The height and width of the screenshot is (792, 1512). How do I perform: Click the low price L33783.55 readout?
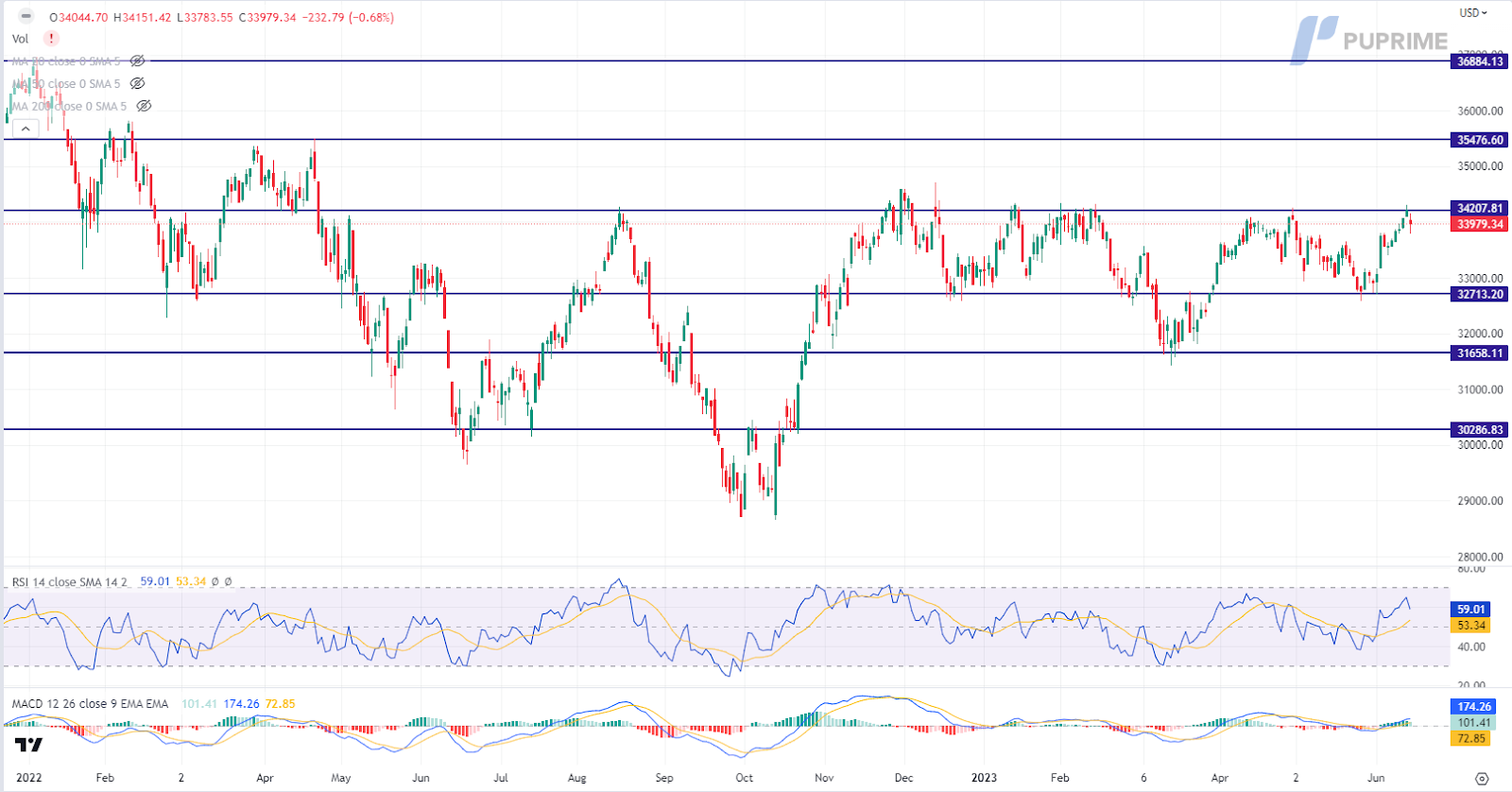tap(205, 17)
